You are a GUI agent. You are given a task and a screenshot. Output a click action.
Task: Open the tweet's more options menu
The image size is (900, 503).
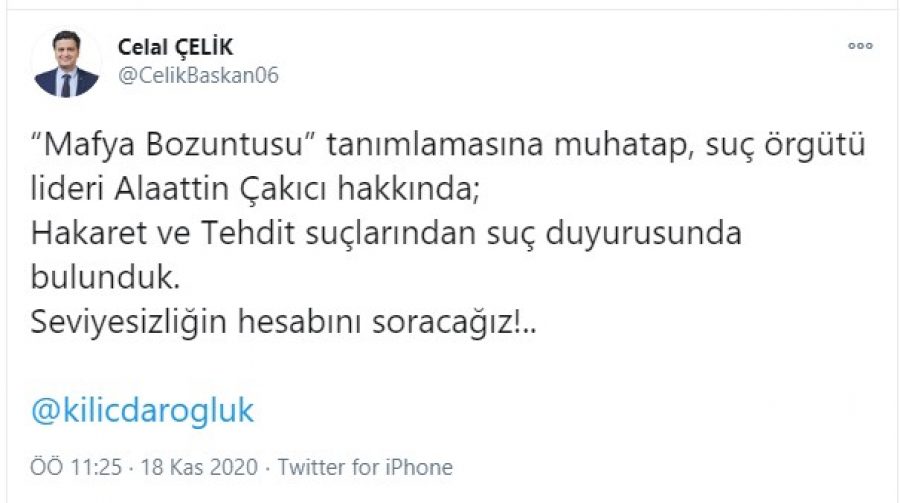[859, 46]
